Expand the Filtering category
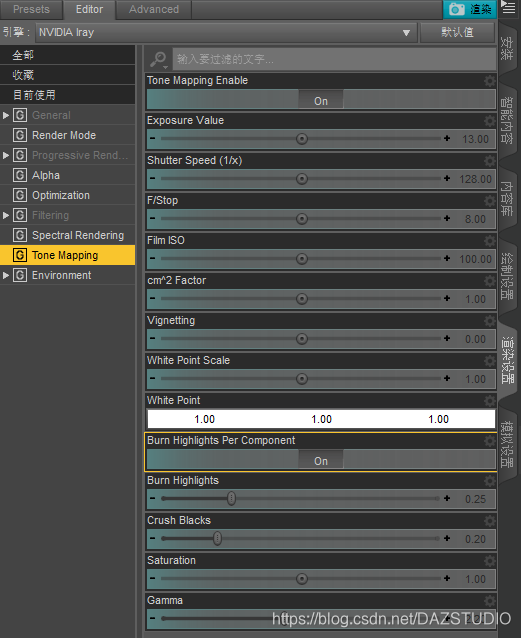Viewport: 521px width, 638px height. point(6,215)
